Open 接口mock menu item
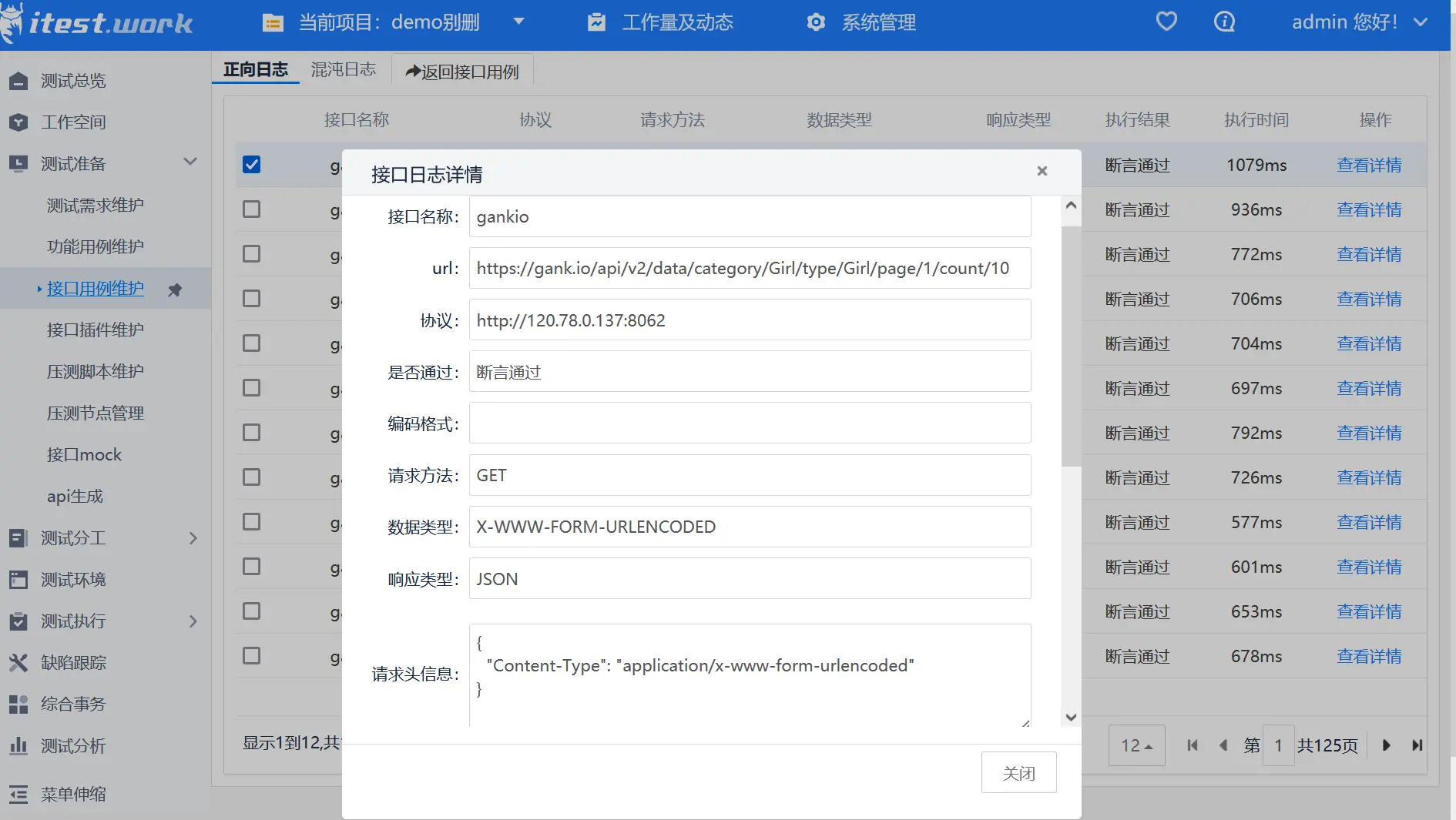 84,455
